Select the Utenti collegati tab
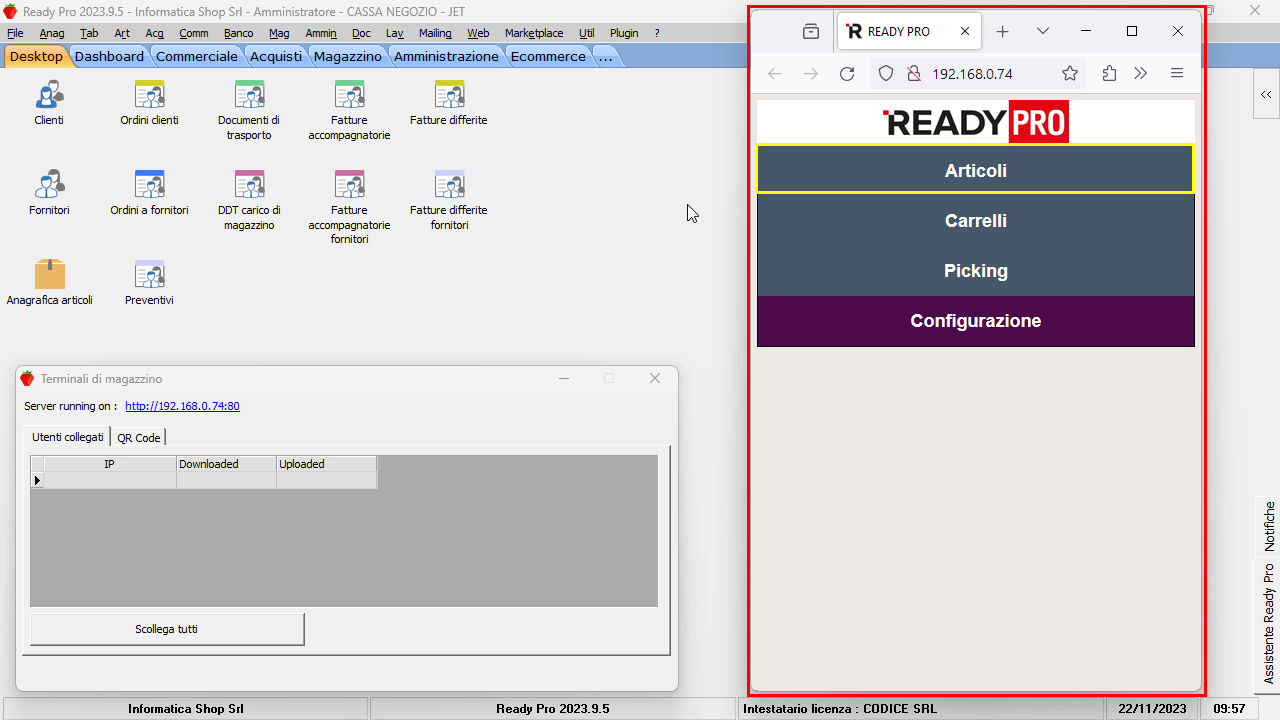The height and width of the screenshot is (720, 1280). [67, 437]
